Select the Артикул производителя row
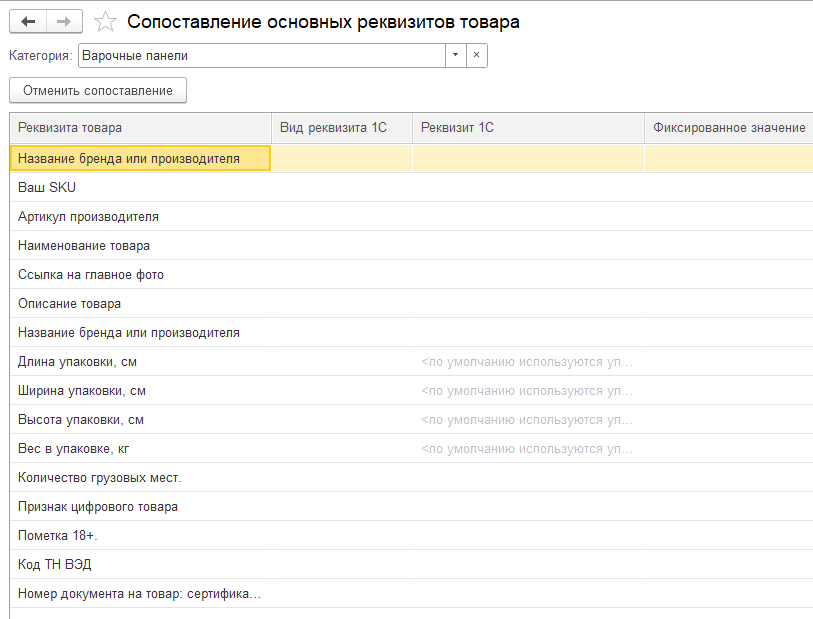 pyautogui.click(x=412, y=216)
